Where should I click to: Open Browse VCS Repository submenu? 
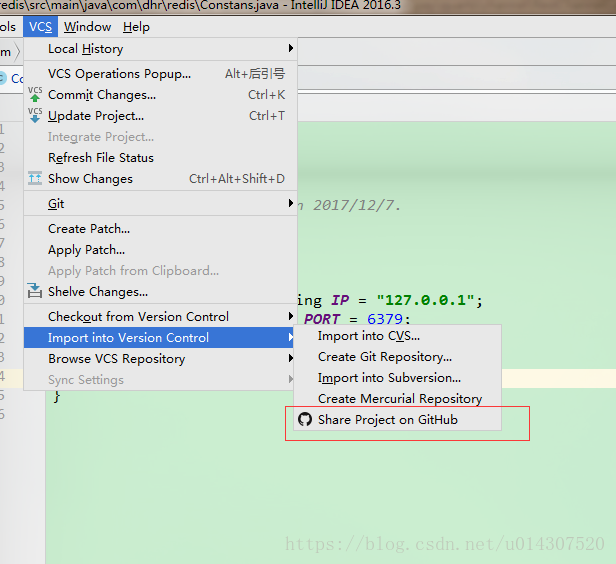(x=160, y=359)
